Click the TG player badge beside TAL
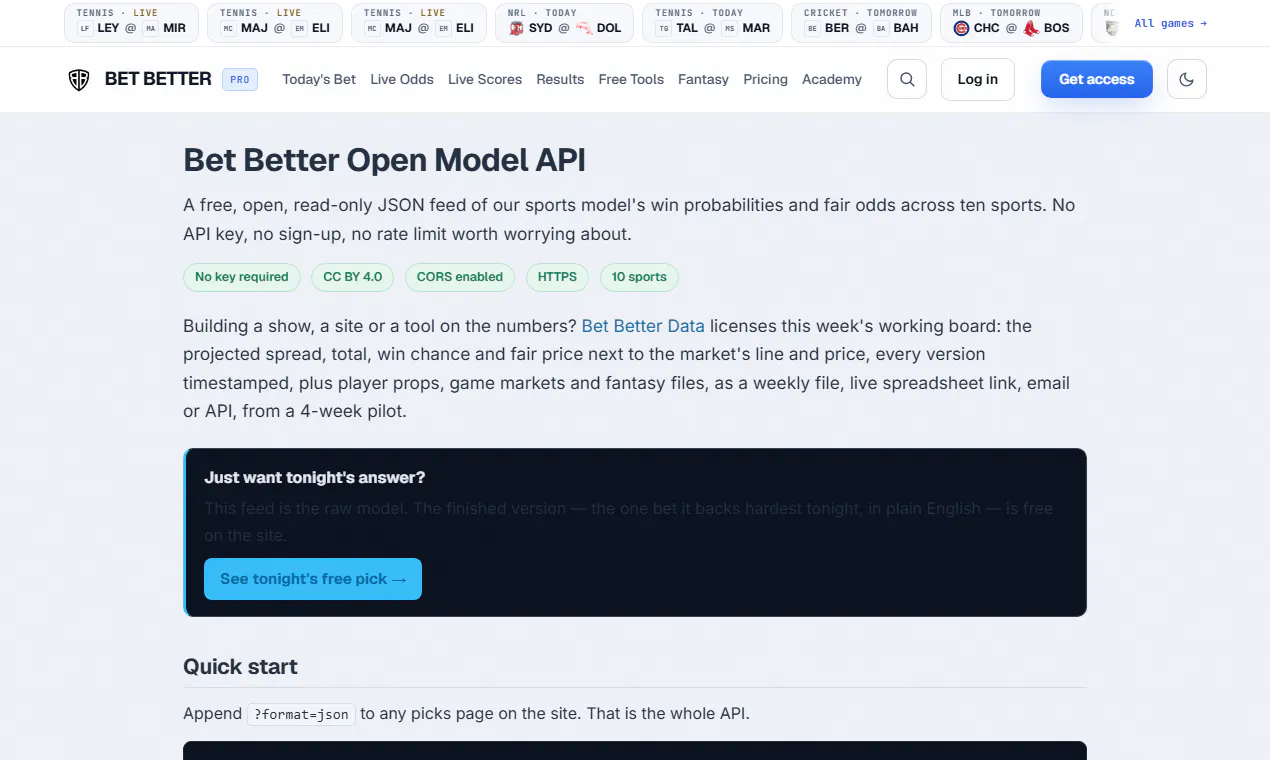Viewport: 1270px width, 760px height. coord(664,28)
